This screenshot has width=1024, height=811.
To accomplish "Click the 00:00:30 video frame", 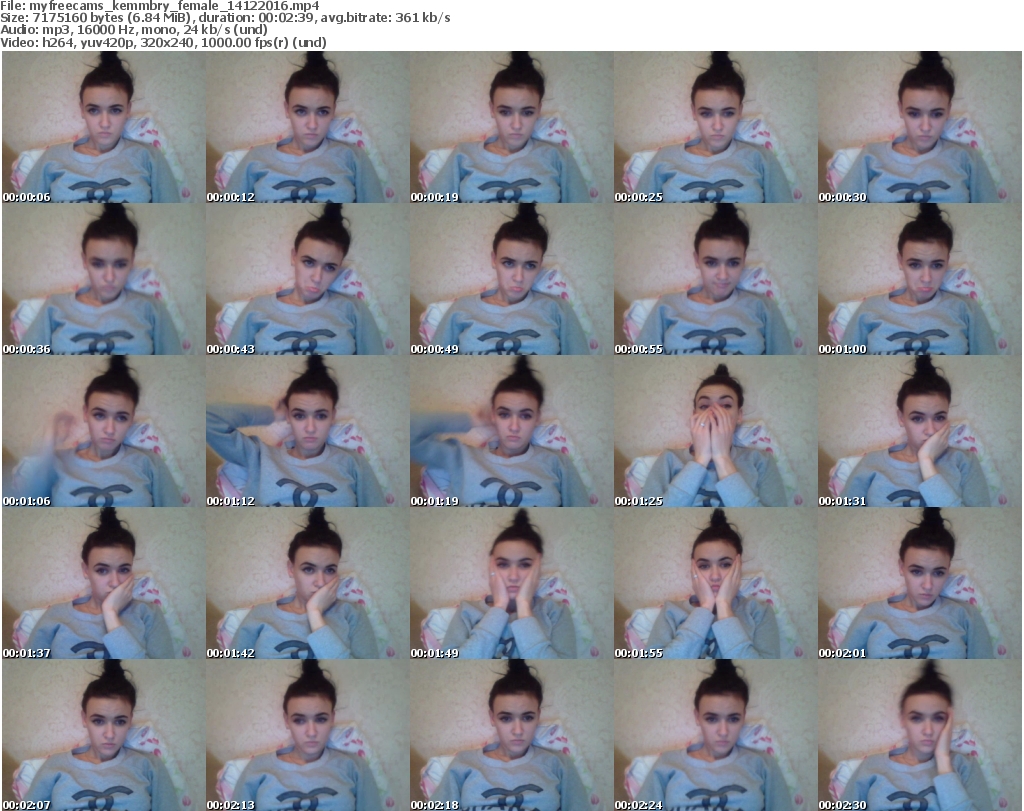I will tap(920, 127).
